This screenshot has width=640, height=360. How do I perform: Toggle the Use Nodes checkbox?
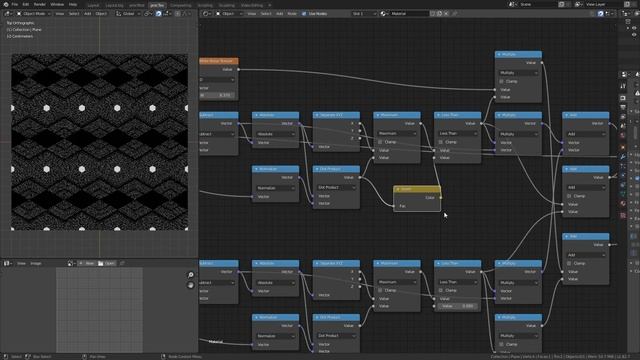pyautogui.click(x=304, y=13)
